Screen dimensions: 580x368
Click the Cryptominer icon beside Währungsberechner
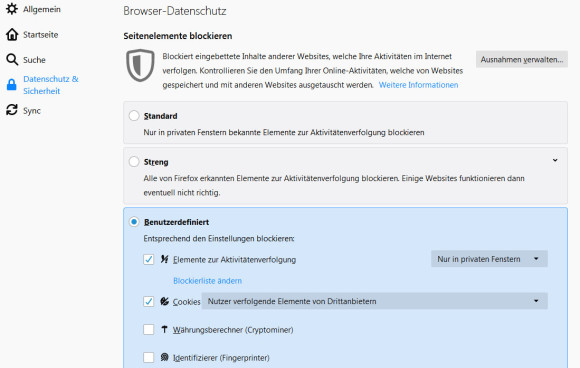tap(165, 329)
